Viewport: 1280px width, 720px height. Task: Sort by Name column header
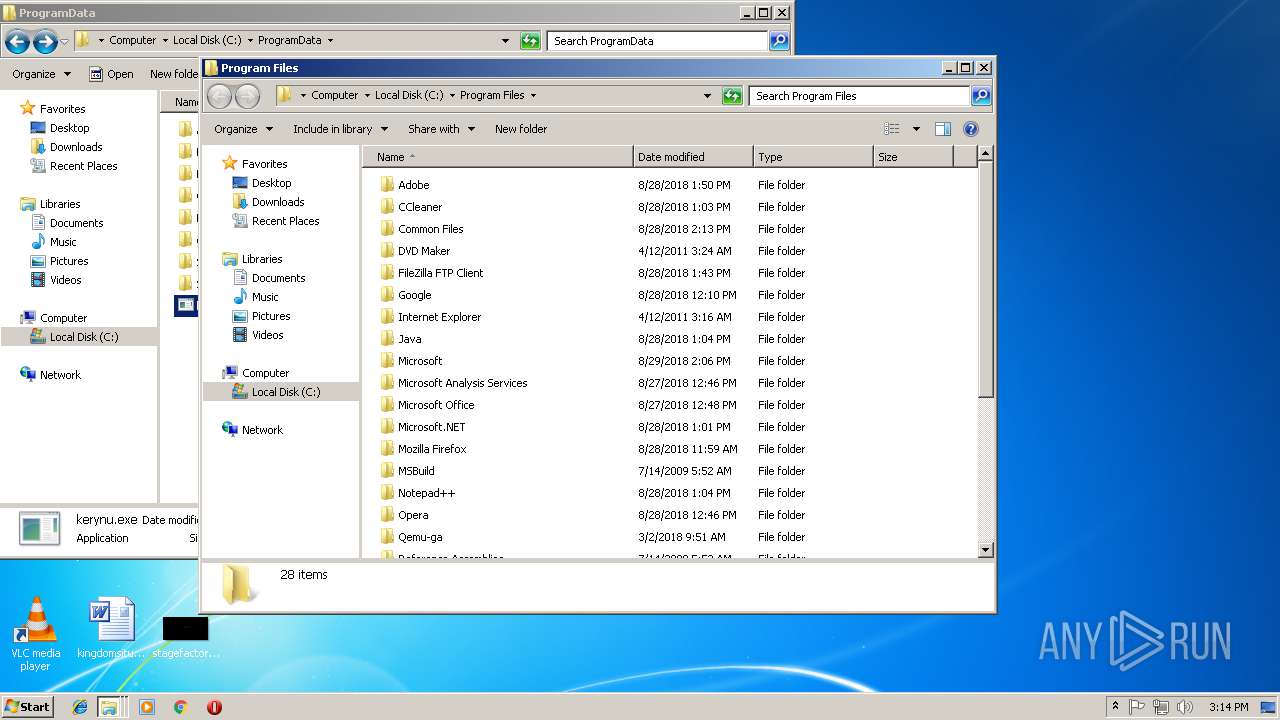[x=498, y=157]
